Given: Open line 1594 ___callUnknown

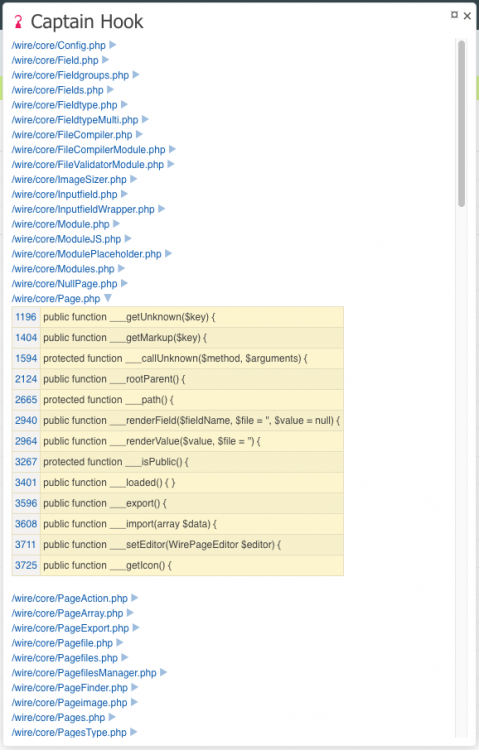Looking at the screenshot, I should tap(26, 358).
